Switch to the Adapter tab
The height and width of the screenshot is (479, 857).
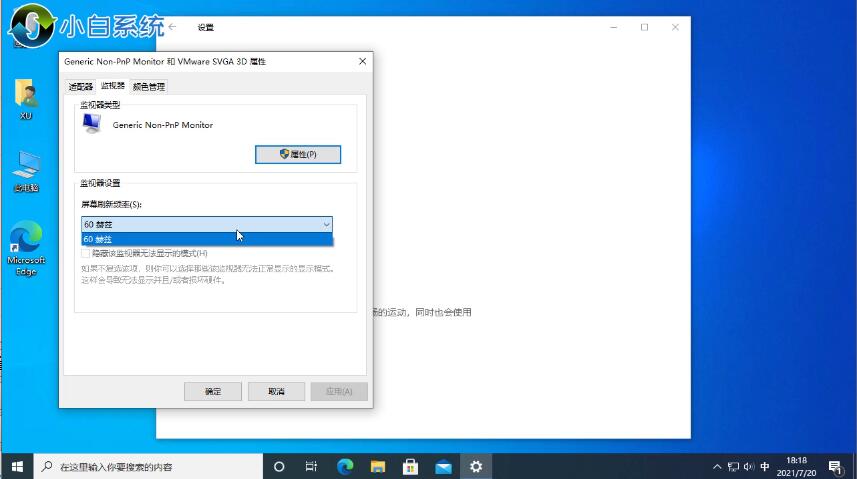pyautogui.click(x=80, y=86)
